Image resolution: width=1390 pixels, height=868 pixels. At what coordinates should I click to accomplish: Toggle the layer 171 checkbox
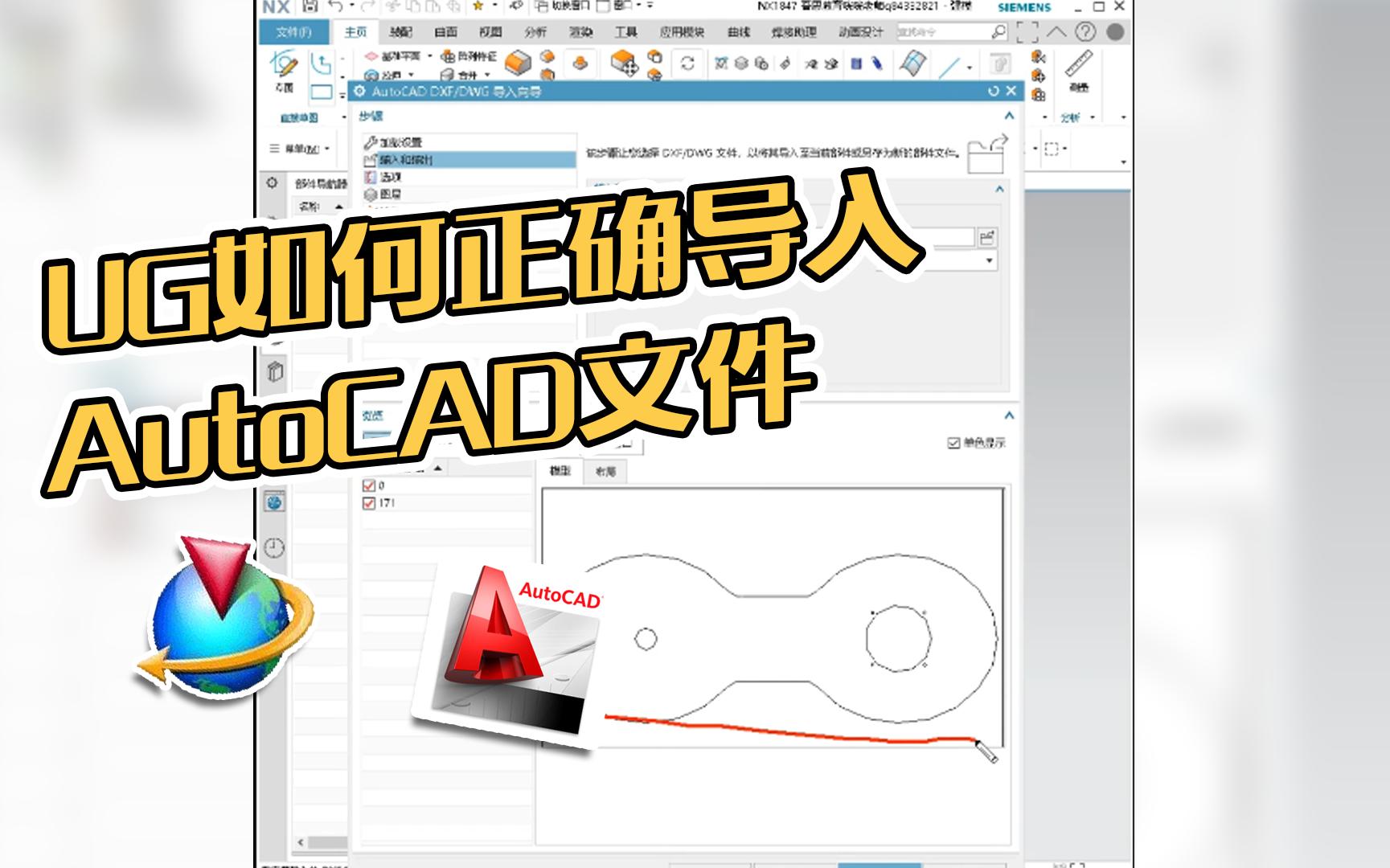[x=369, y=503]
